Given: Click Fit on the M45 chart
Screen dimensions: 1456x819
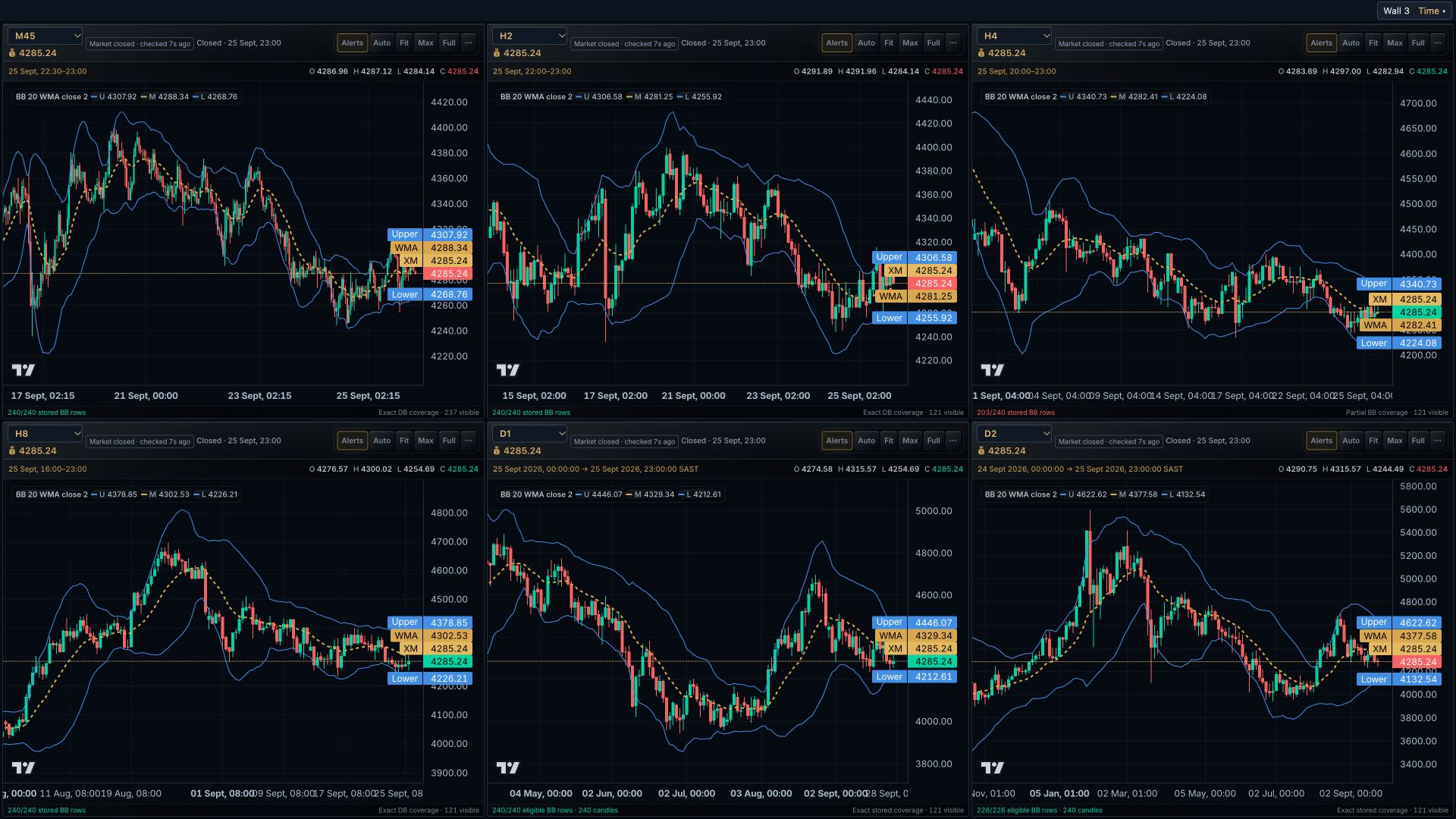Looking at the screenshot, I should pos(404,43).
